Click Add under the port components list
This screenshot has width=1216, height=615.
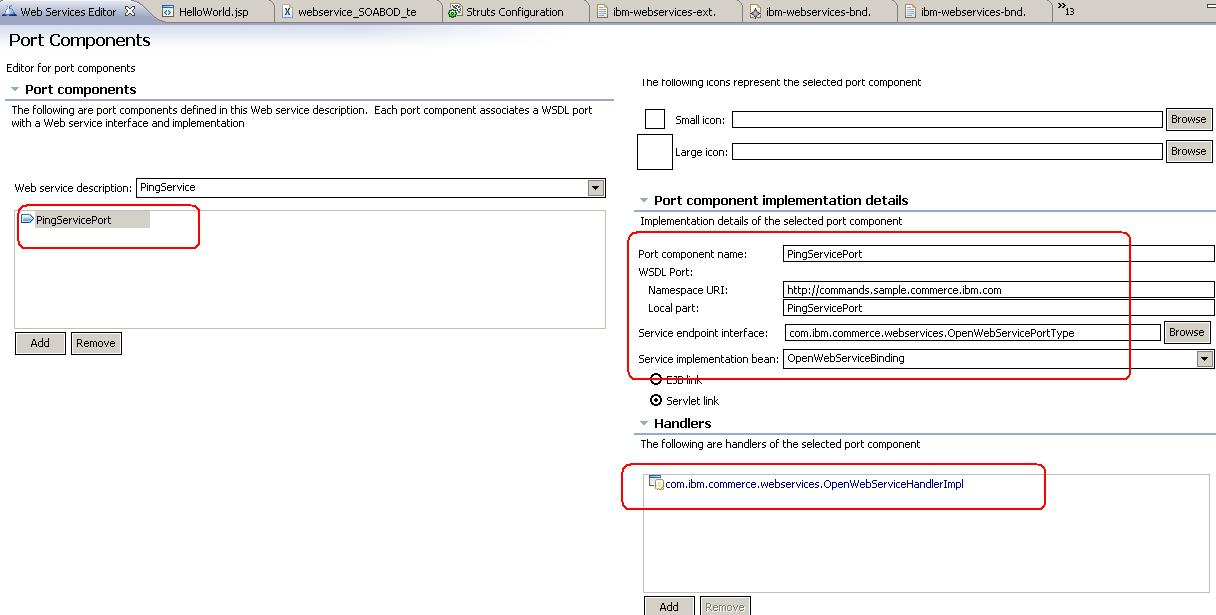[x=39, y=343]
